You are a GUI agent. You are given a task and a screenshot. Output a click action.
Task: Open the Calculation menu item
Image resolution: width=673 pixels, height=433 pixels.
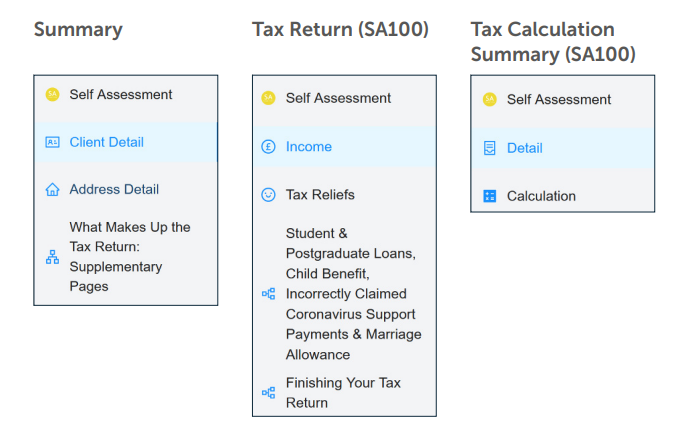pos(562,196)
